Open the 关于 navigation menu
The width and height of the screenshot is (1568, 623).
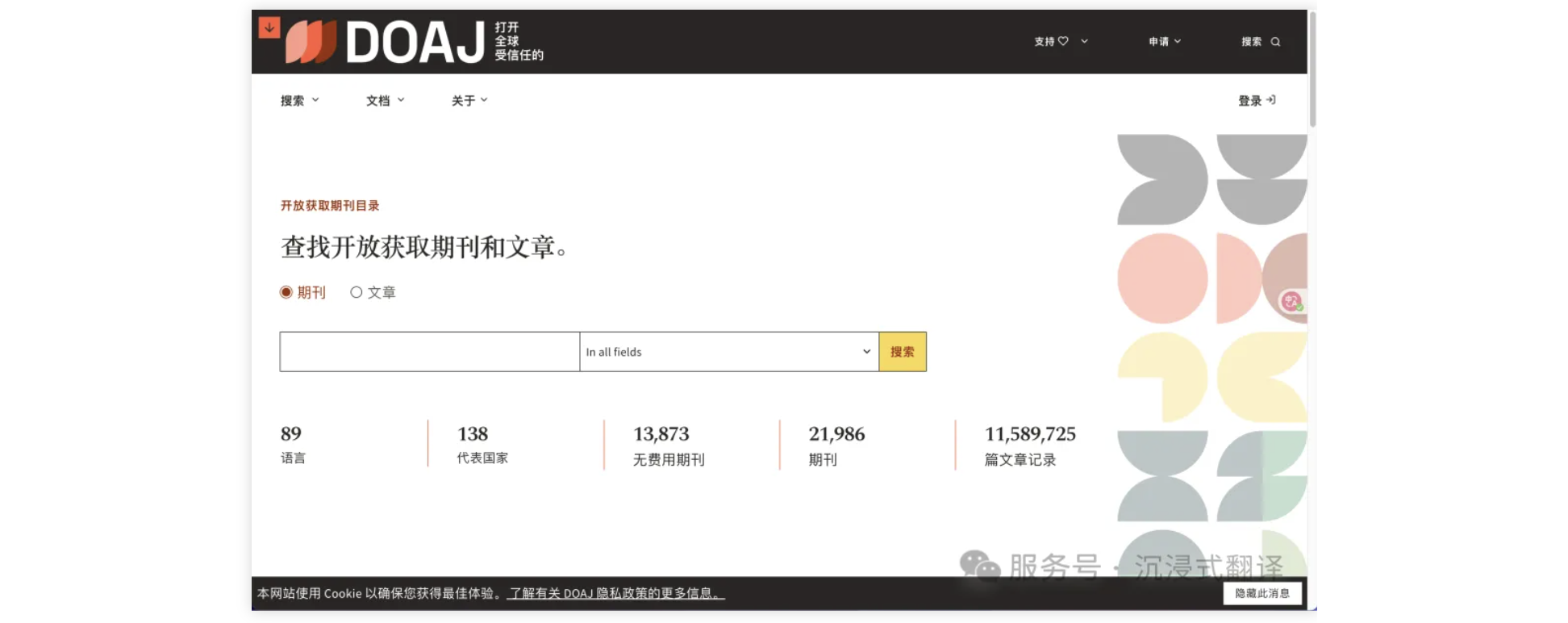pos(469,100)
